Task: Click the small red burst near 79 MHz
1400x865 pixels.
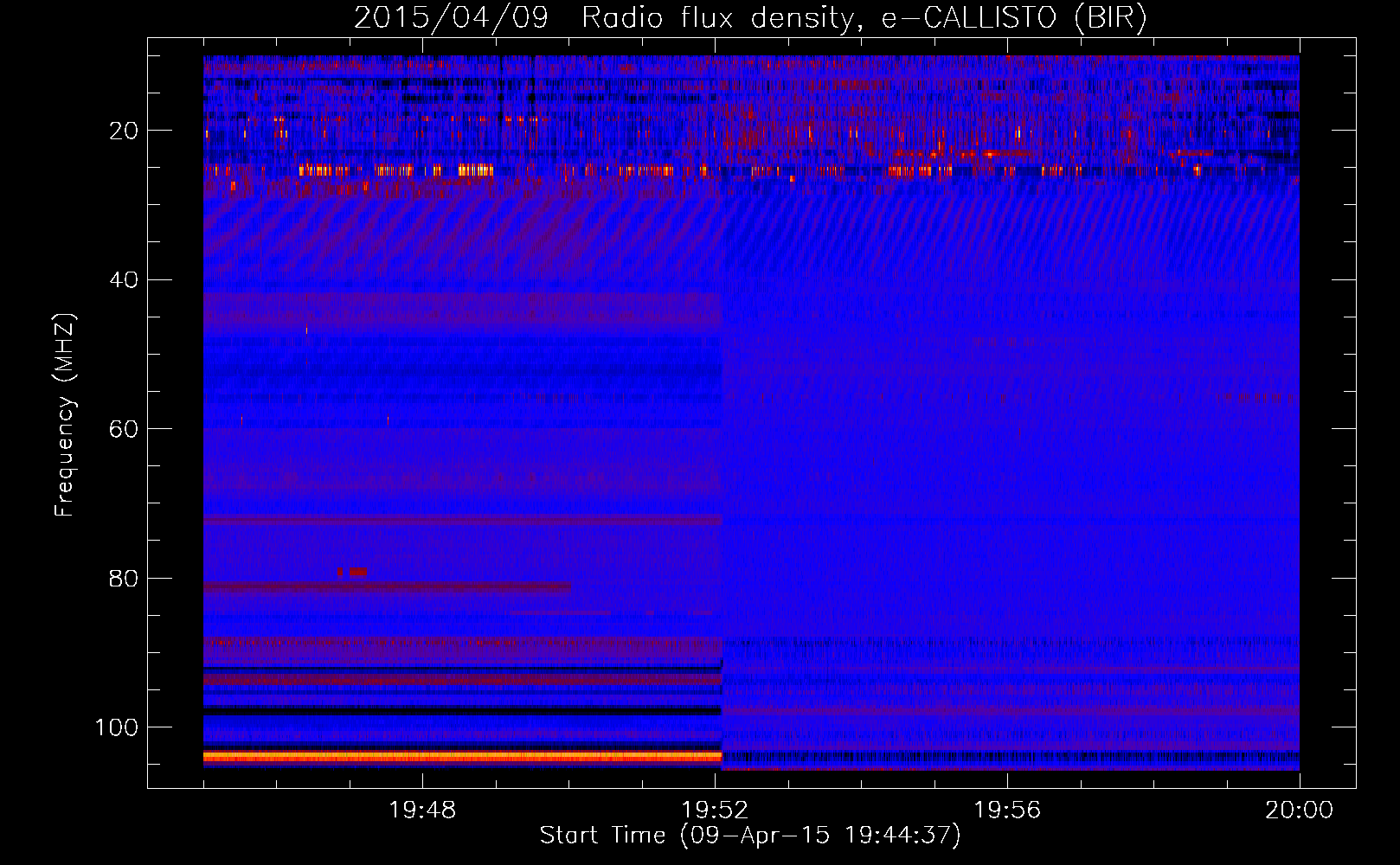Action: [x=352, y=572]
